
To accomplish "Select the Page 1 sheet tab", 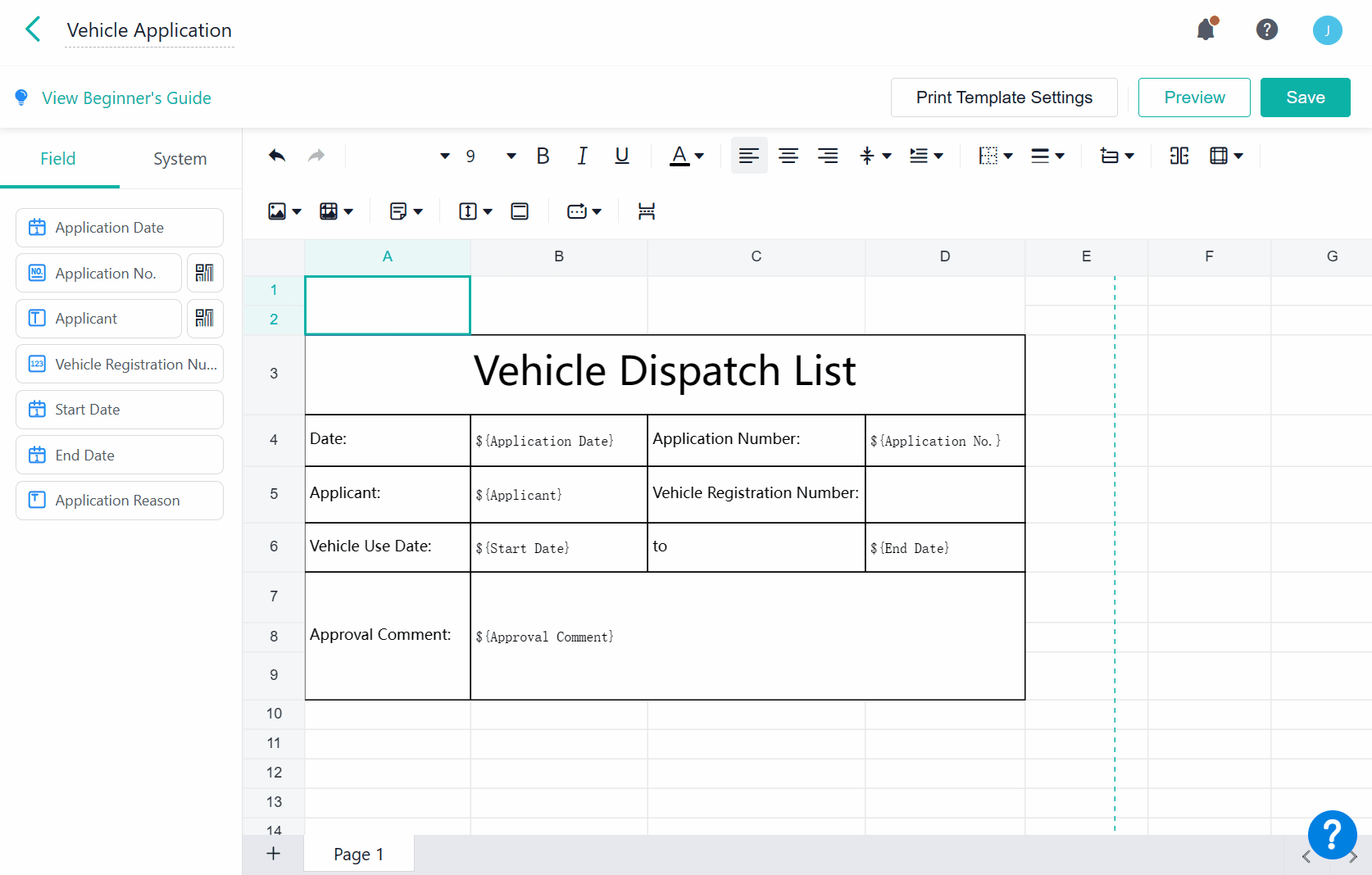I will pyautogui.click(x=358, y=854).
